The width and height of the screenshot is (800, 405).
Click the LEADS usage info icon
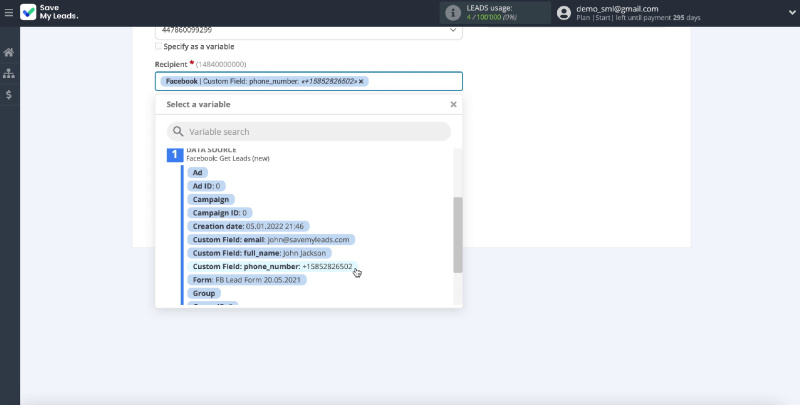click(x=453, y=13)
